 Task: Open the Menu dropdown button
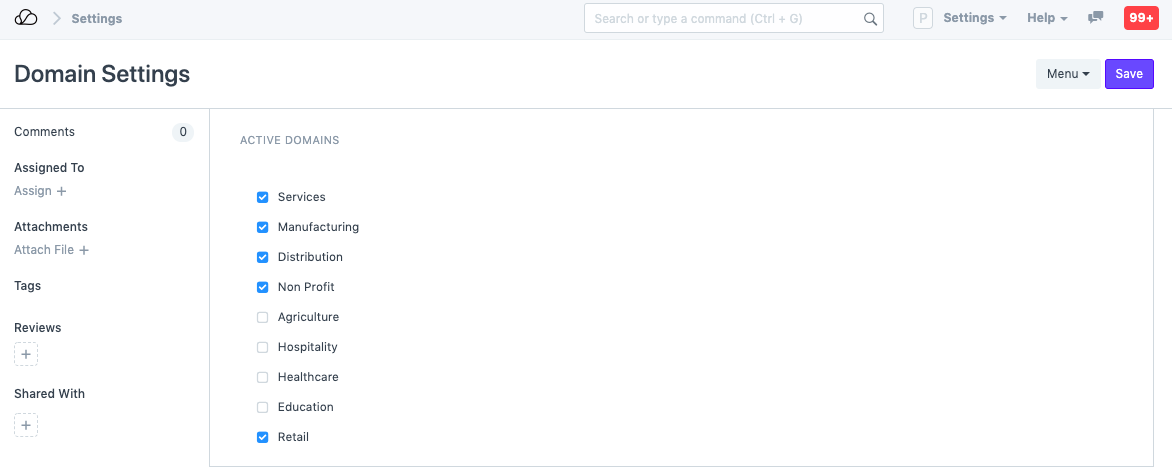coord(1067,74)
